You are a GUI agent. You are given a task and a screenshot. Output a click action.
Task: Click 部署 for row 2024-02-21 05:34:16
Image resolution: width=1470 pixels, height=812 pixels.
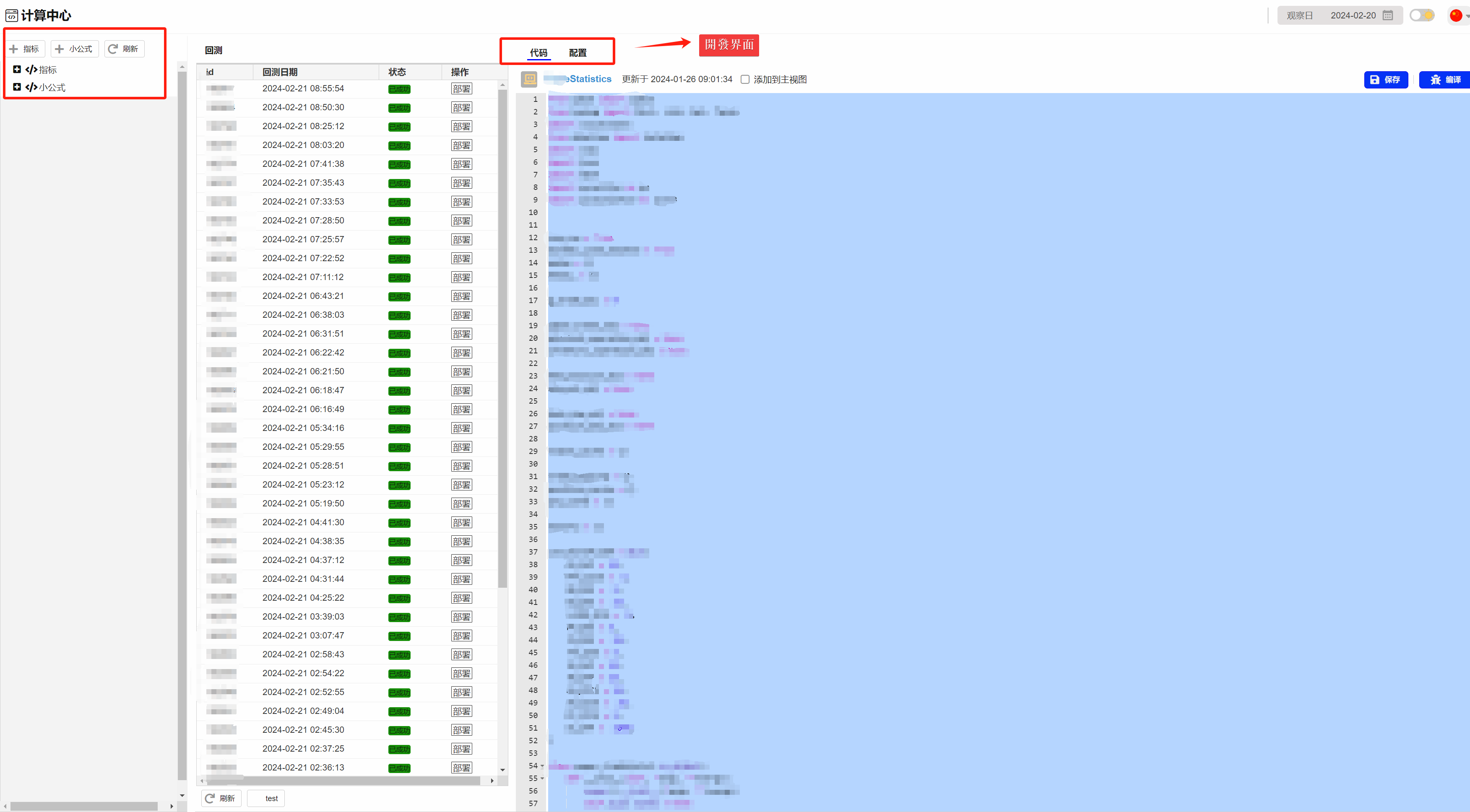(x=462, y=428)
